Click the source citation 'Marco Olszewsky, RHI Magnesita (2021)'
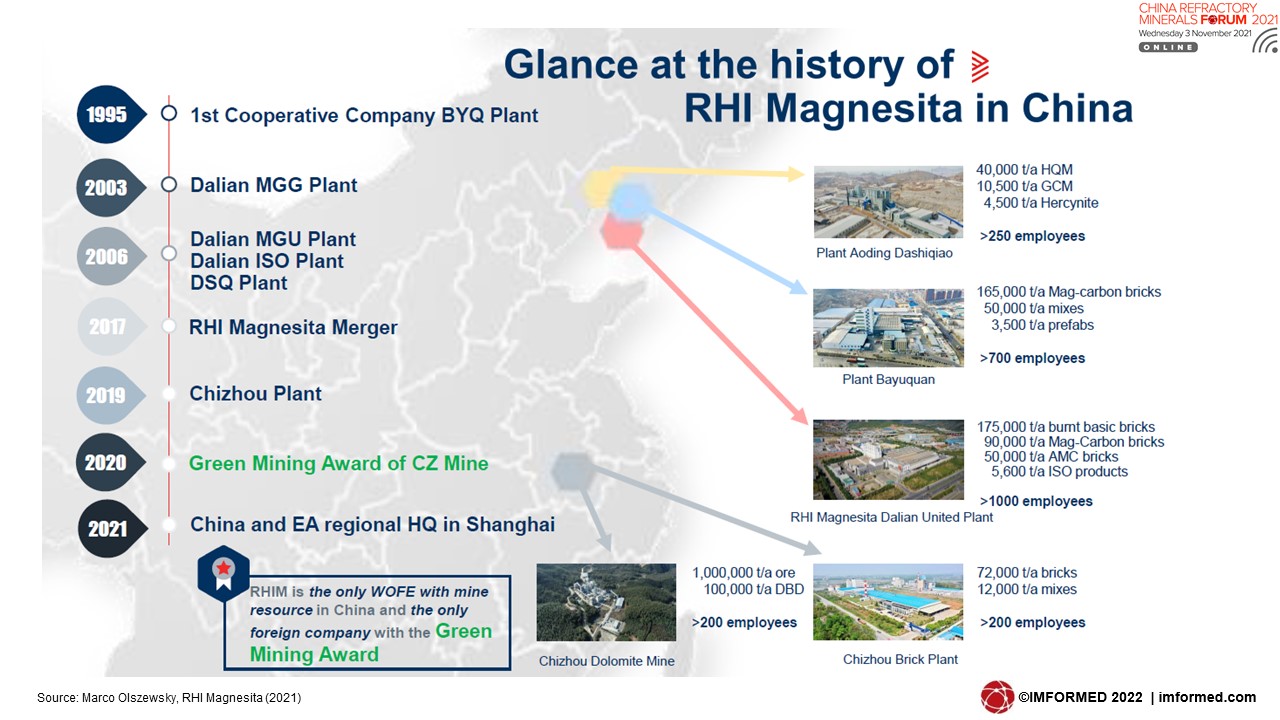 (x=191, y=697)
